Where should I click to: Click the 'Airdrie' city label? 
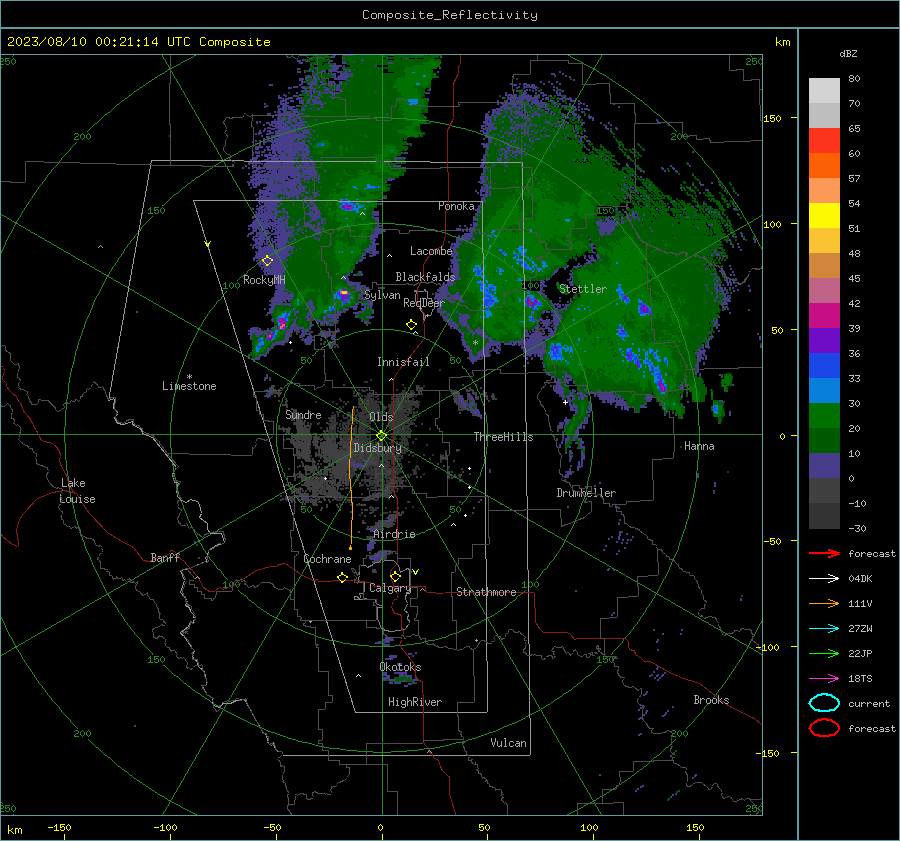pos(394,534)
